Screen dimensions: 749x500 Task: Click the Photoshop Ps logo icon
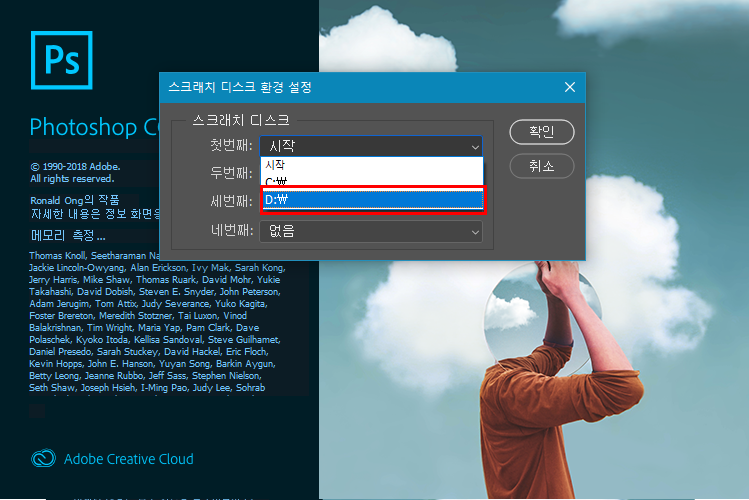[62, 60]
